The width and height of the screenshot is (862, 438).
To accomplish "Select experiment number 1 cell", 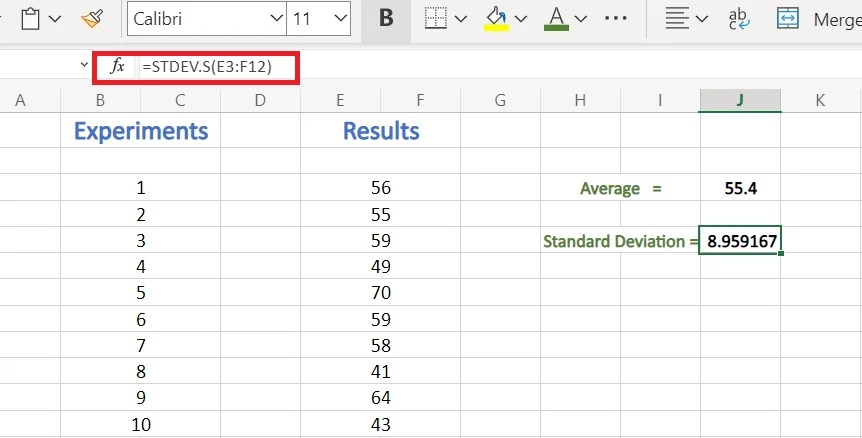I will 141,188.
